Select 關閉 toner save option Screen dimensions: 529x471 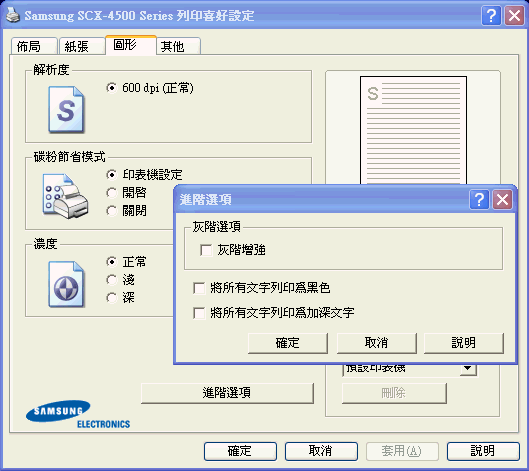pyautogui.click(x=111, y=211)
